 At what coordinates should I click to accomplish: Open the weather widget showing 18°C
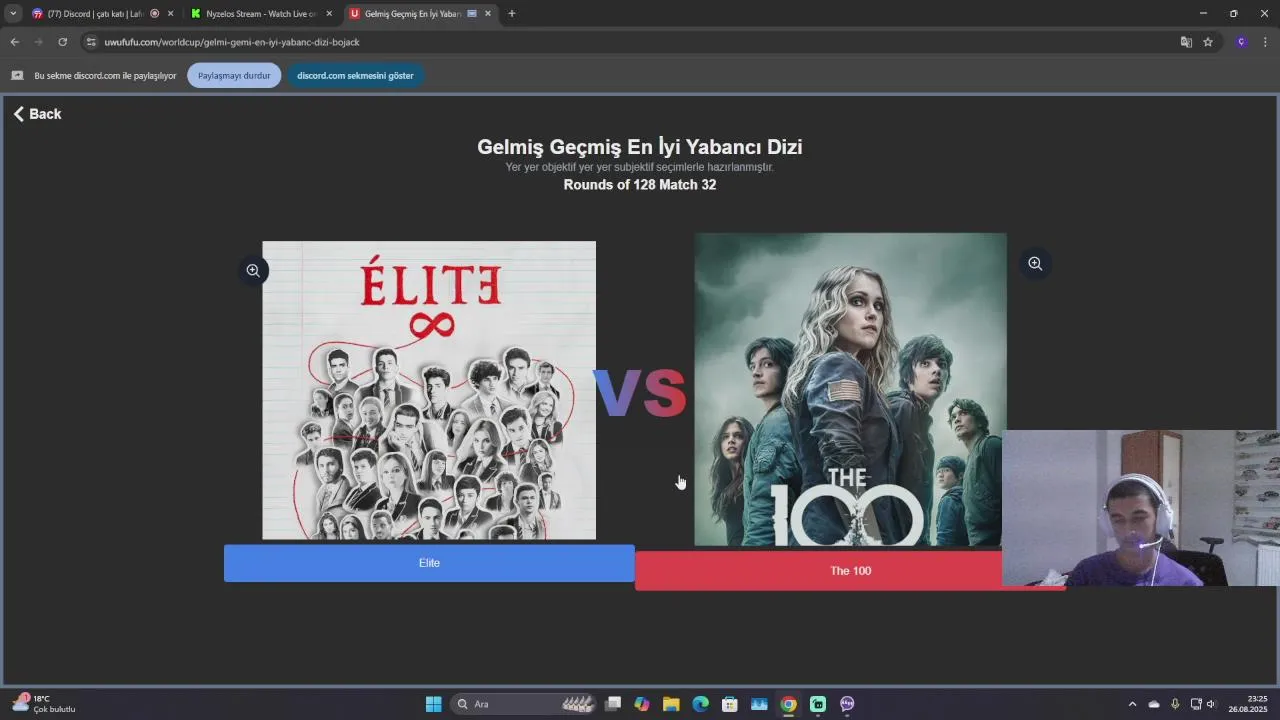pyautogui.click(x=45, y=704)
